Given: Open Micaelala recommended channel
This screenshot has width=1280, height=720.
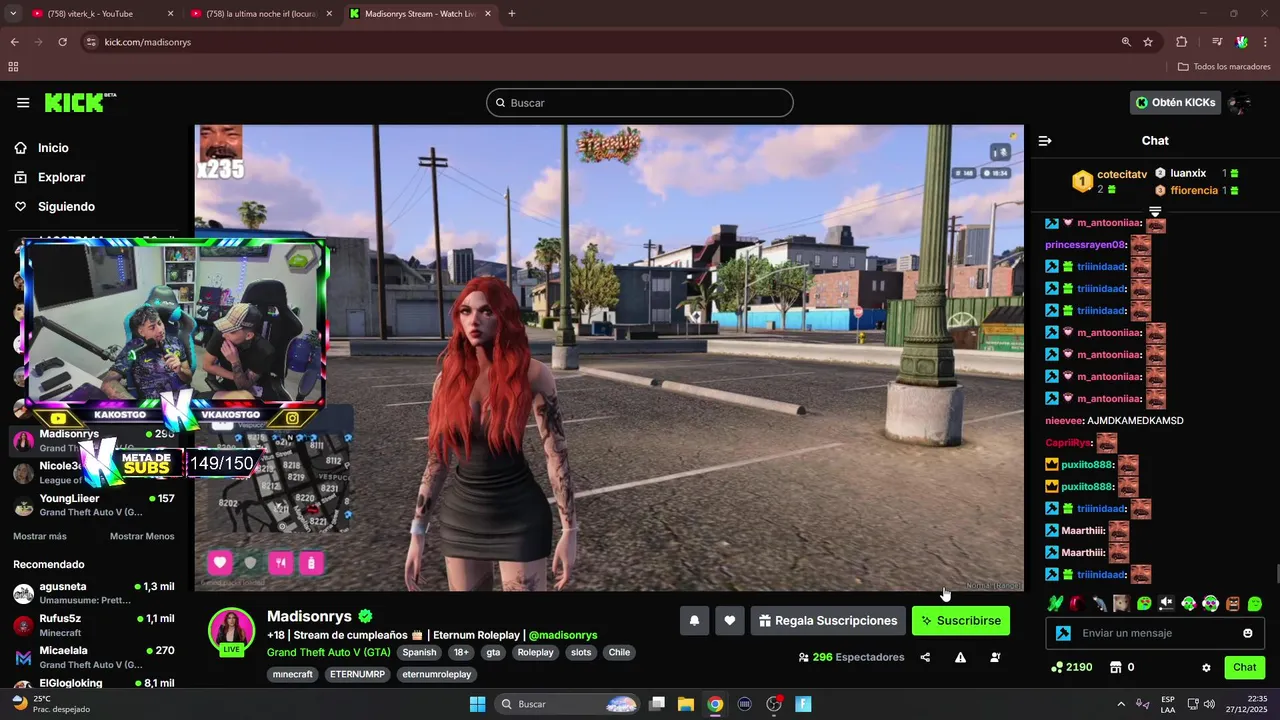Looking at the screenshot, I should [95, 658].
